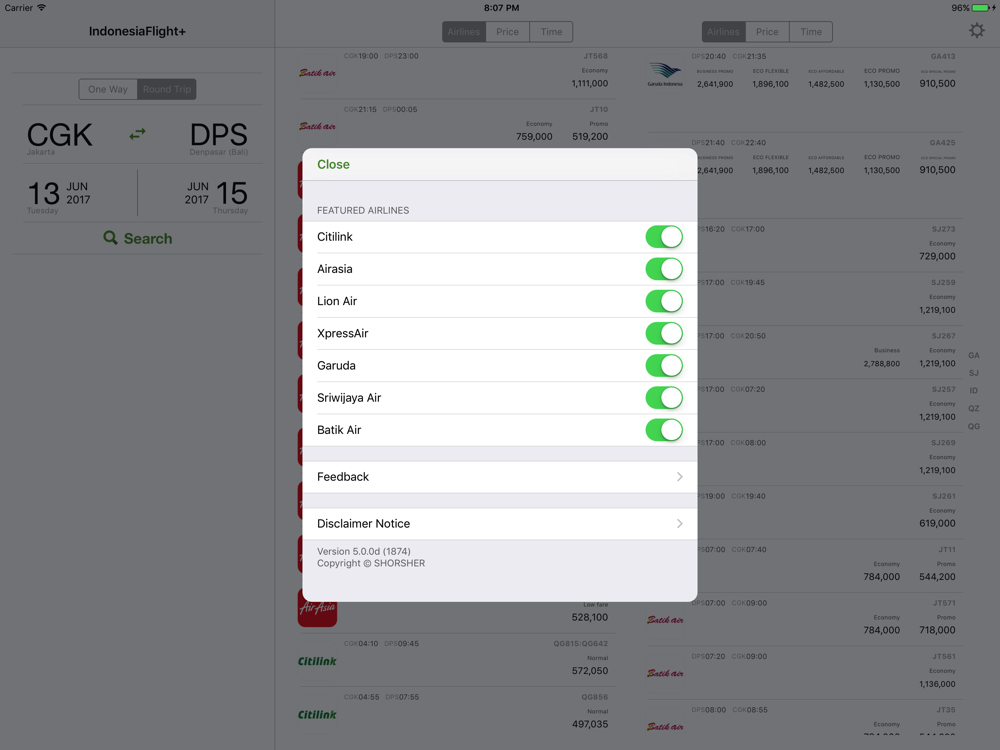Tap the Batik Air logo for flight JT10
Image resolution: width=1000 pixels, height=750 pixels.
click(x=318, y=126)
